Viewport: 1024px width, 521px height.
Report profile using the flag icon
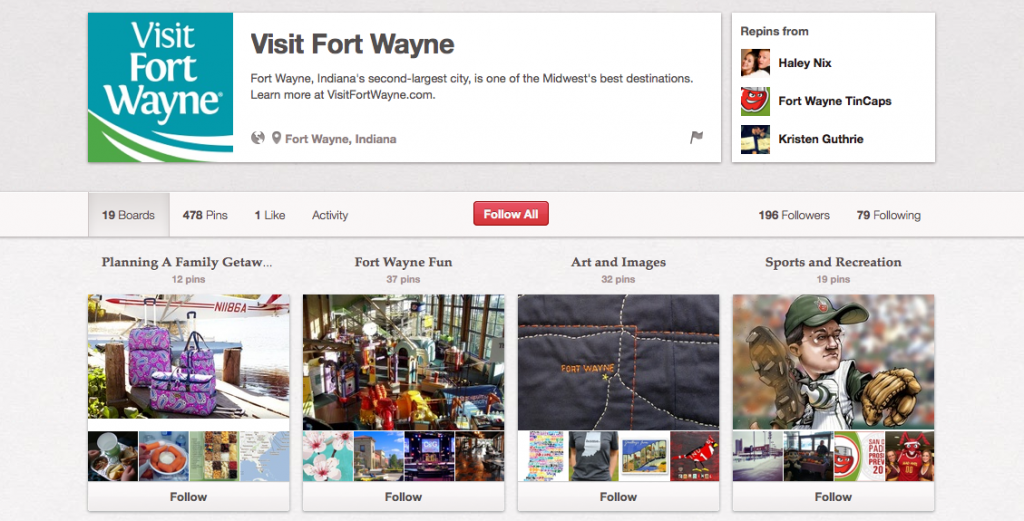[697, 137]
